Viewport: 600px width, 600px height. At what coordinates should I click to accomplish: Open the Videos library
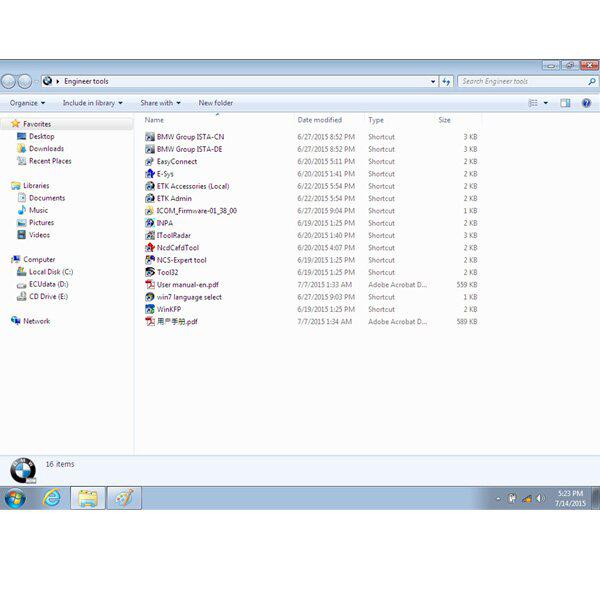point(39,235)
